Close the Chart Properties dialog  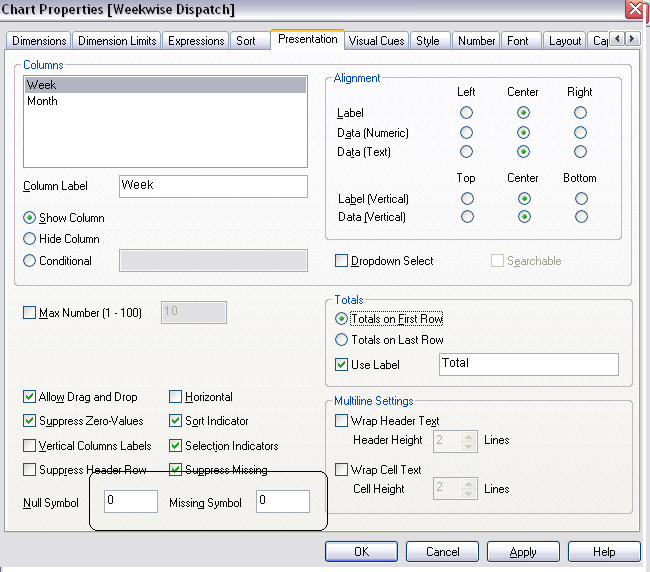[634, 10]
